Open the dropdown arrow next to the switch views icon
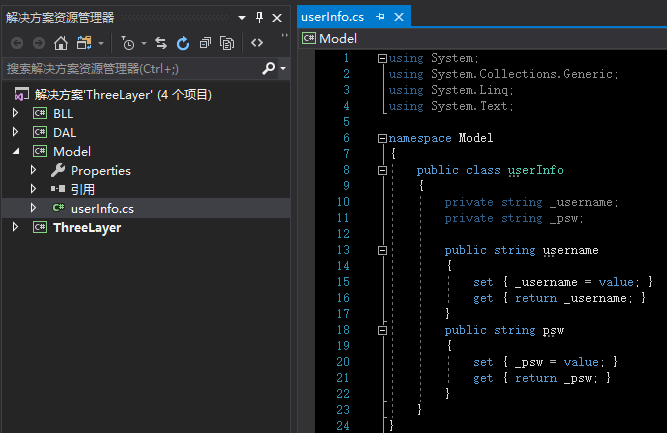This screenshot has height=433, width=667. tap(101, 43)
